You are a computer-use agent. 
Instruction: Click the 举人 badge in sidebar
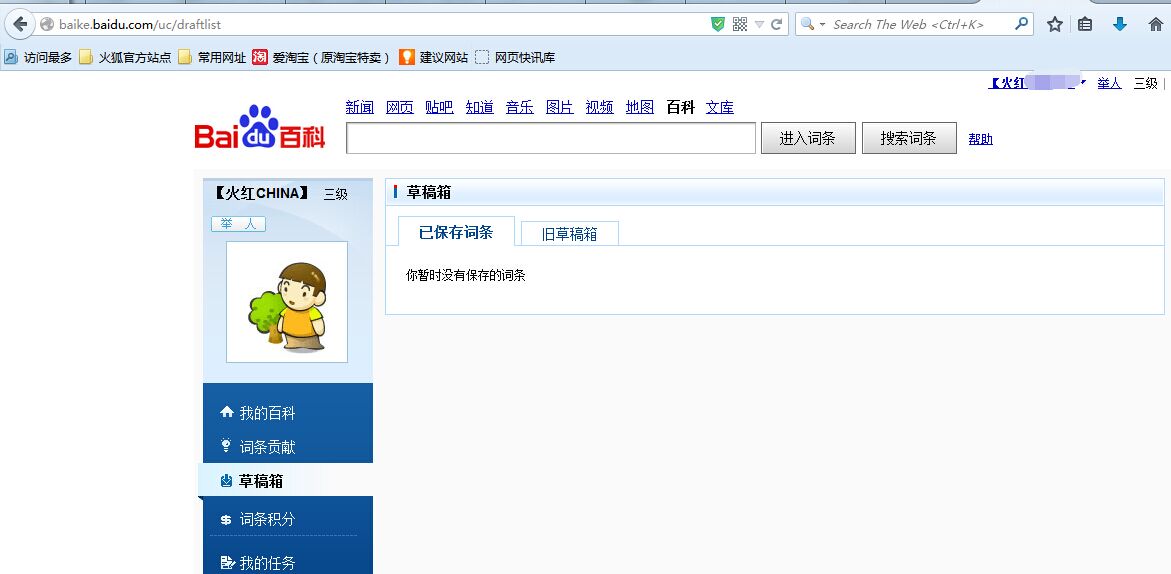(238, 224)
